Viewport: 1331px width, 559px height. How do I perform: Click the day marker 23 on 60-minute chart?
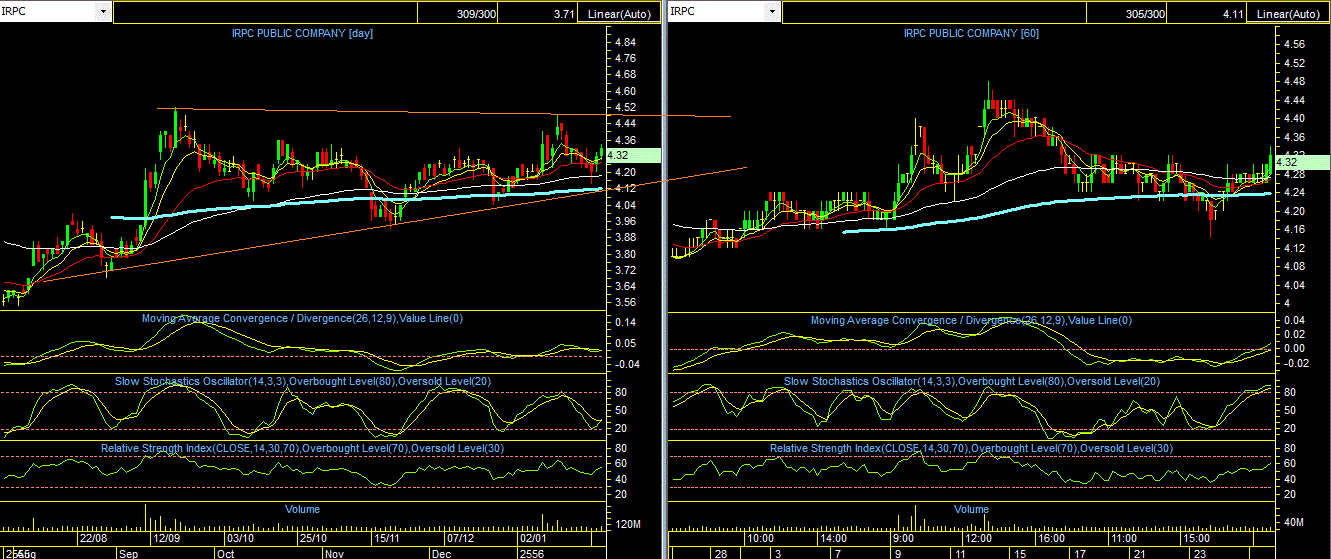(x=1199, y=552)
